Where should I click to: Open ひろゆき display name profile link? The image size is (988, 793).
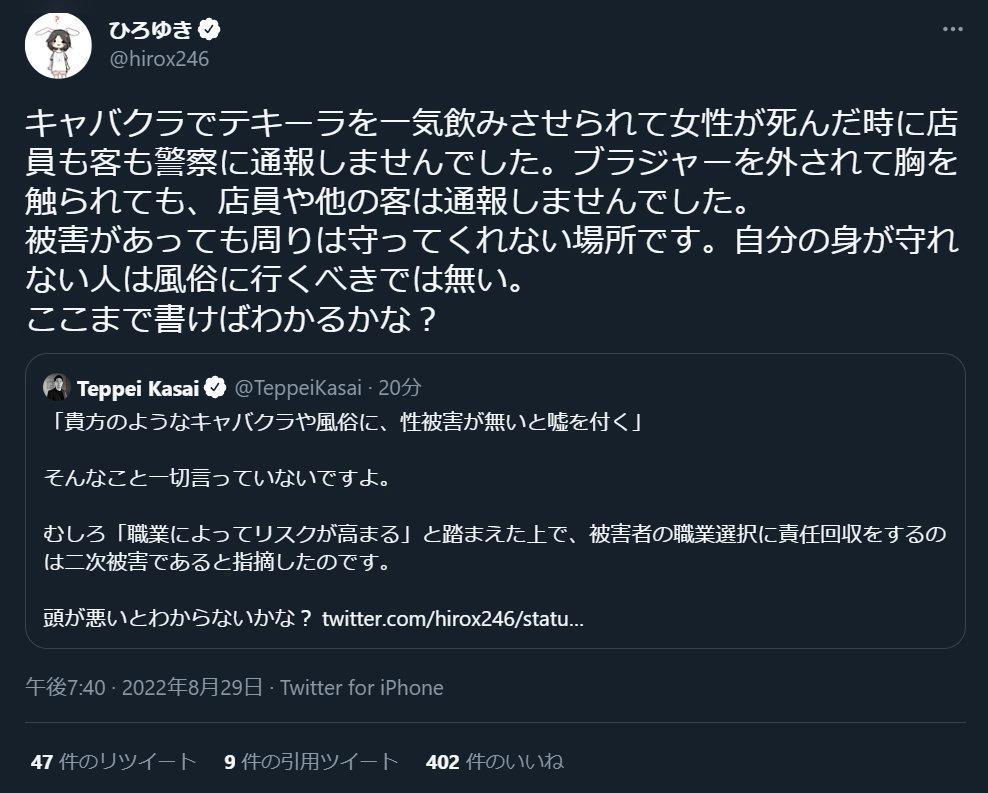pyautogui.click(x=152, y=31)
